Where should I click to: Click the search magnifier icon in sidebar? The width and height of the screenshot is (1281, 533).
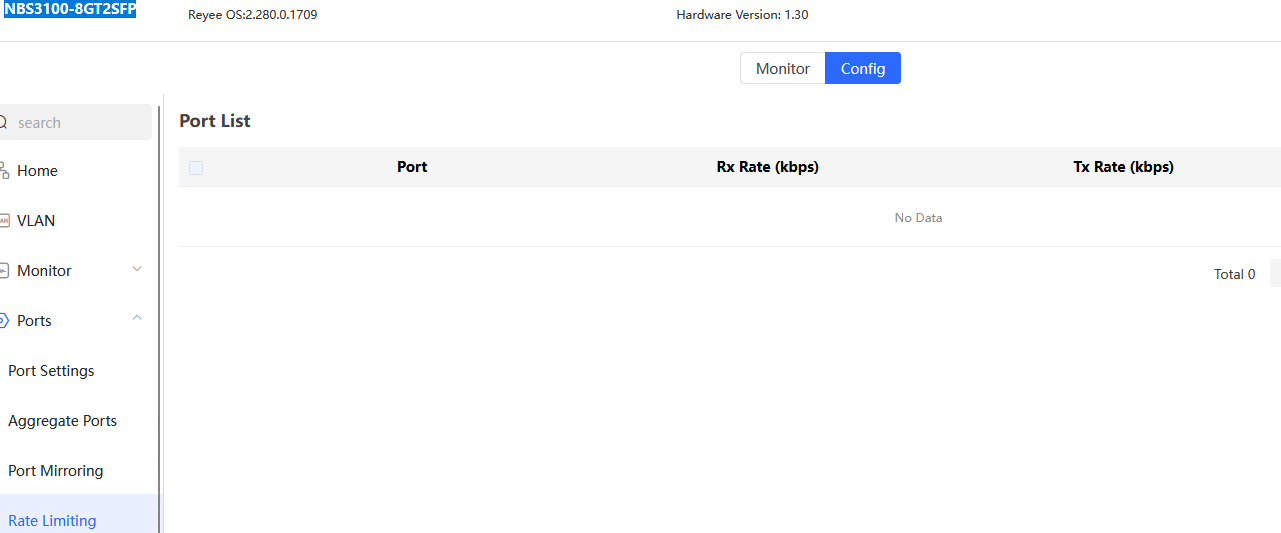click(3, 123)
